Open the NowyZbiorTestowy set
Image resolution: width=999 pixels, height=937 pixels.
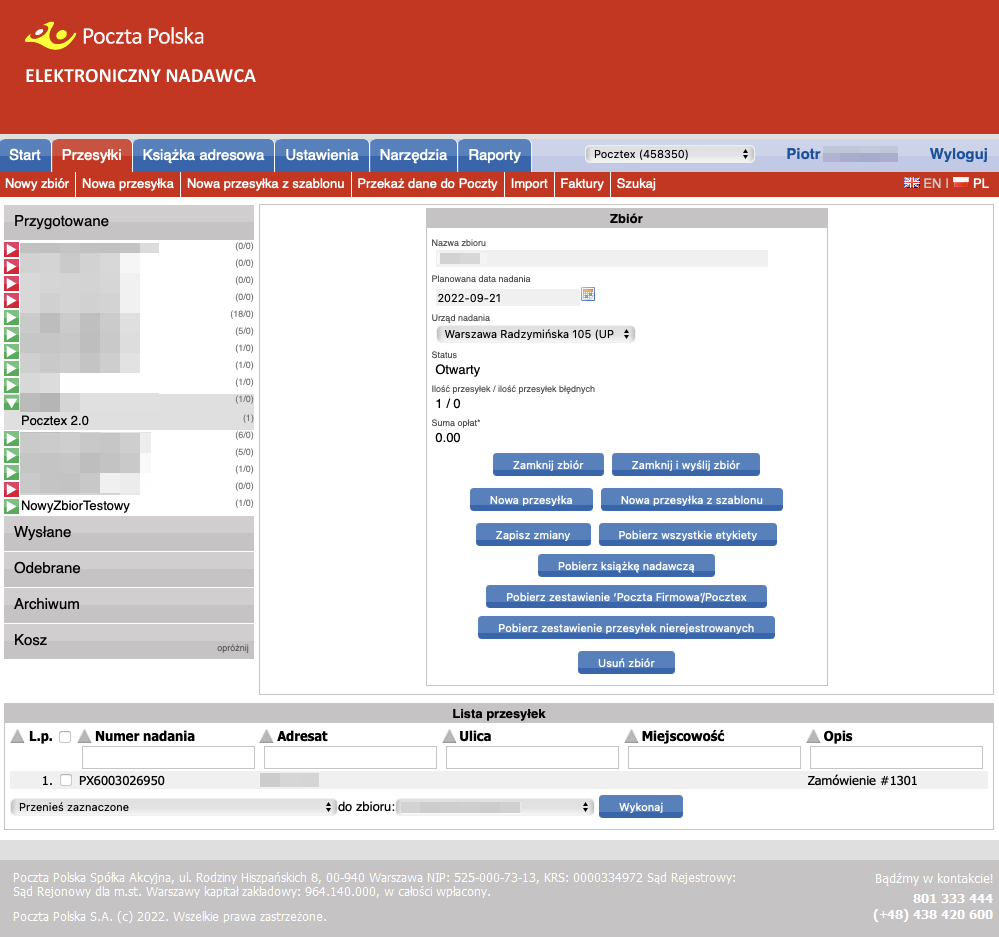click(75, 506)
